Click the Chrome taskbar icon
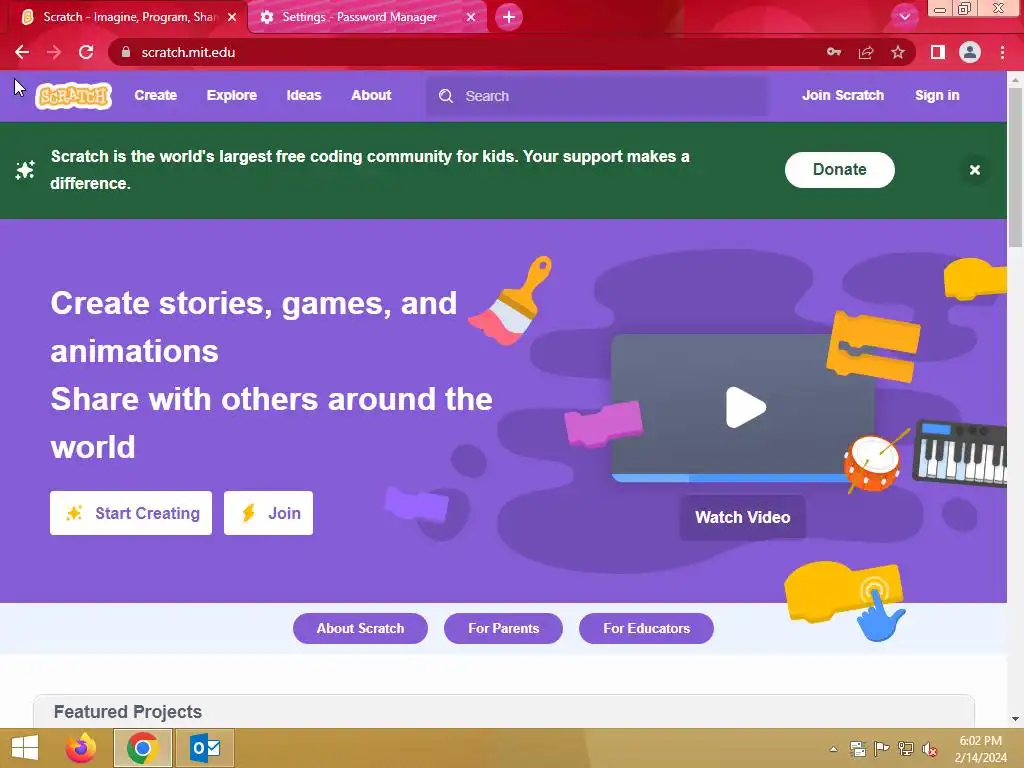 [x=142, y=748]
